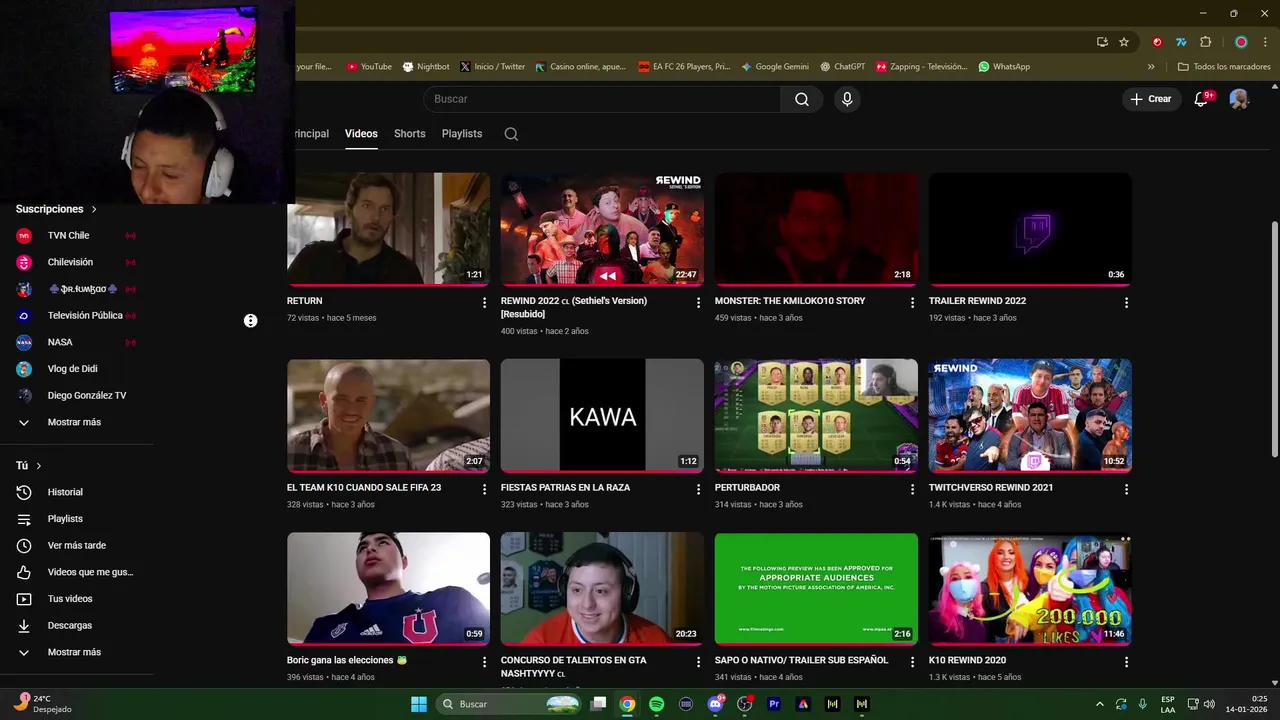This screenshot has width=1280, height=720.
Task: Open the Nightbot bookmark
Action: (426, 67)
